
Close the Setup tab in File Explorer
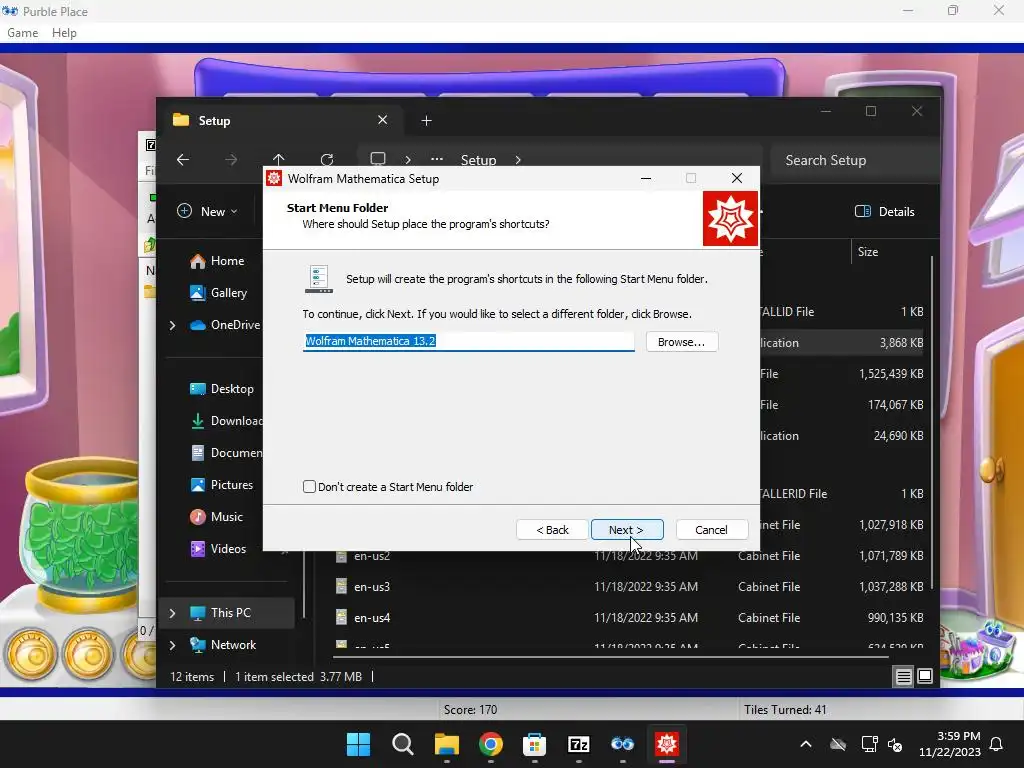383,120
